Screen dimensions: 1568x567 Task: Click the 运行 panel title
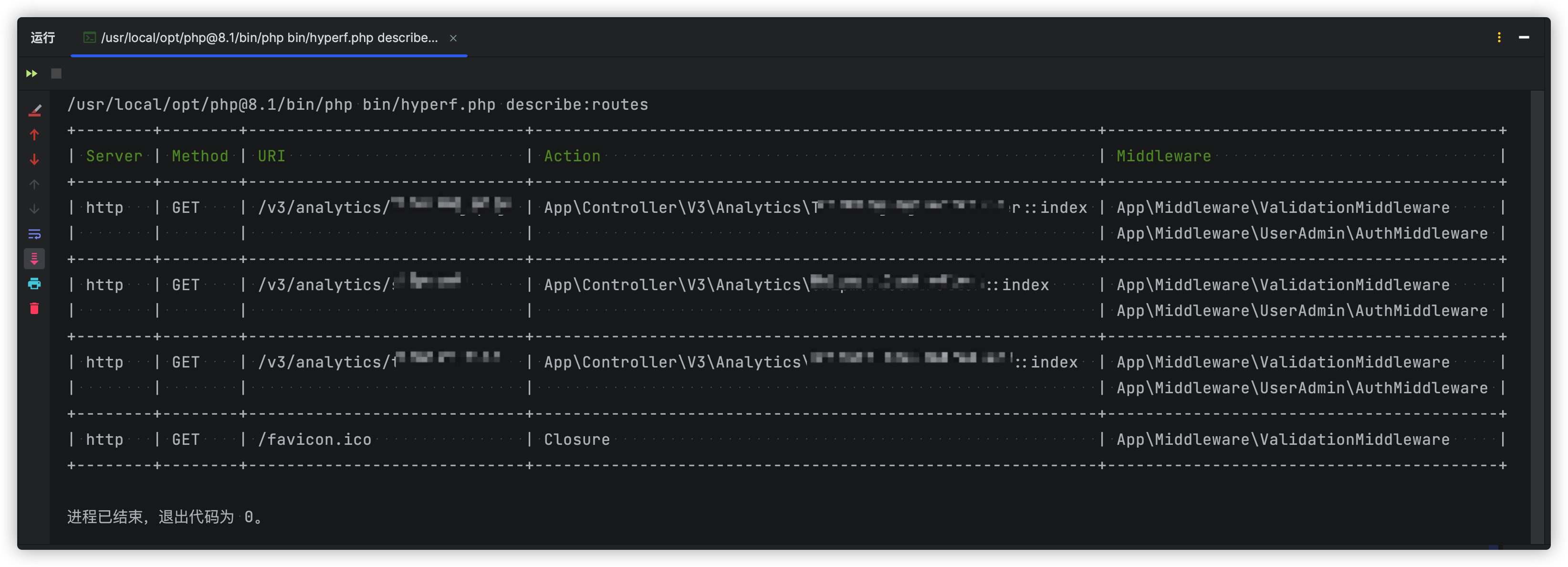pyautogui.click(x=42, y=38)
